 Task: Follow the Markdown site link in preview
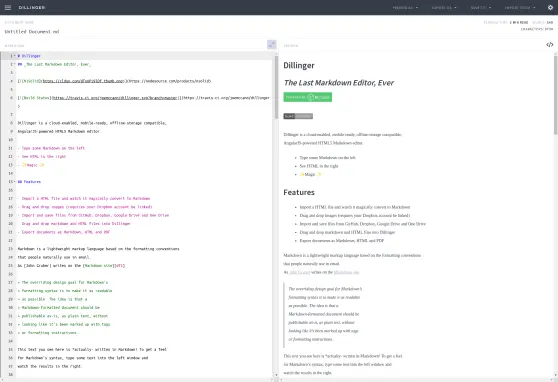(346, 272)
